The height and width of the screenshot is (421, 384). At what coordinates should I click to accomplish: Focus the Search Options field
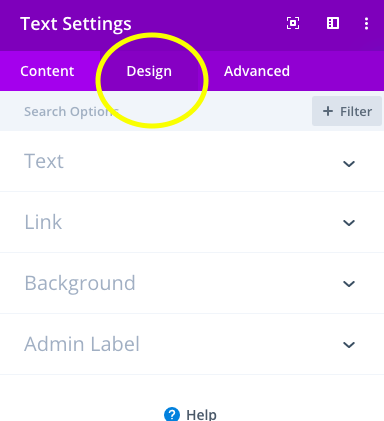(x=153, y=111)
